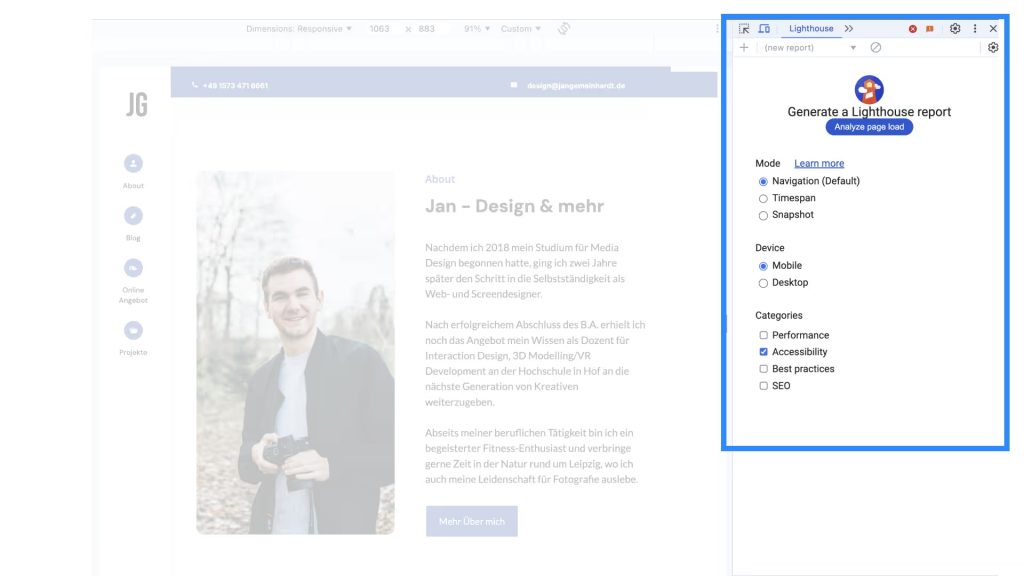Click the rotate screen icon
This screenshot has height=576, width=1024.
point(564,29)
